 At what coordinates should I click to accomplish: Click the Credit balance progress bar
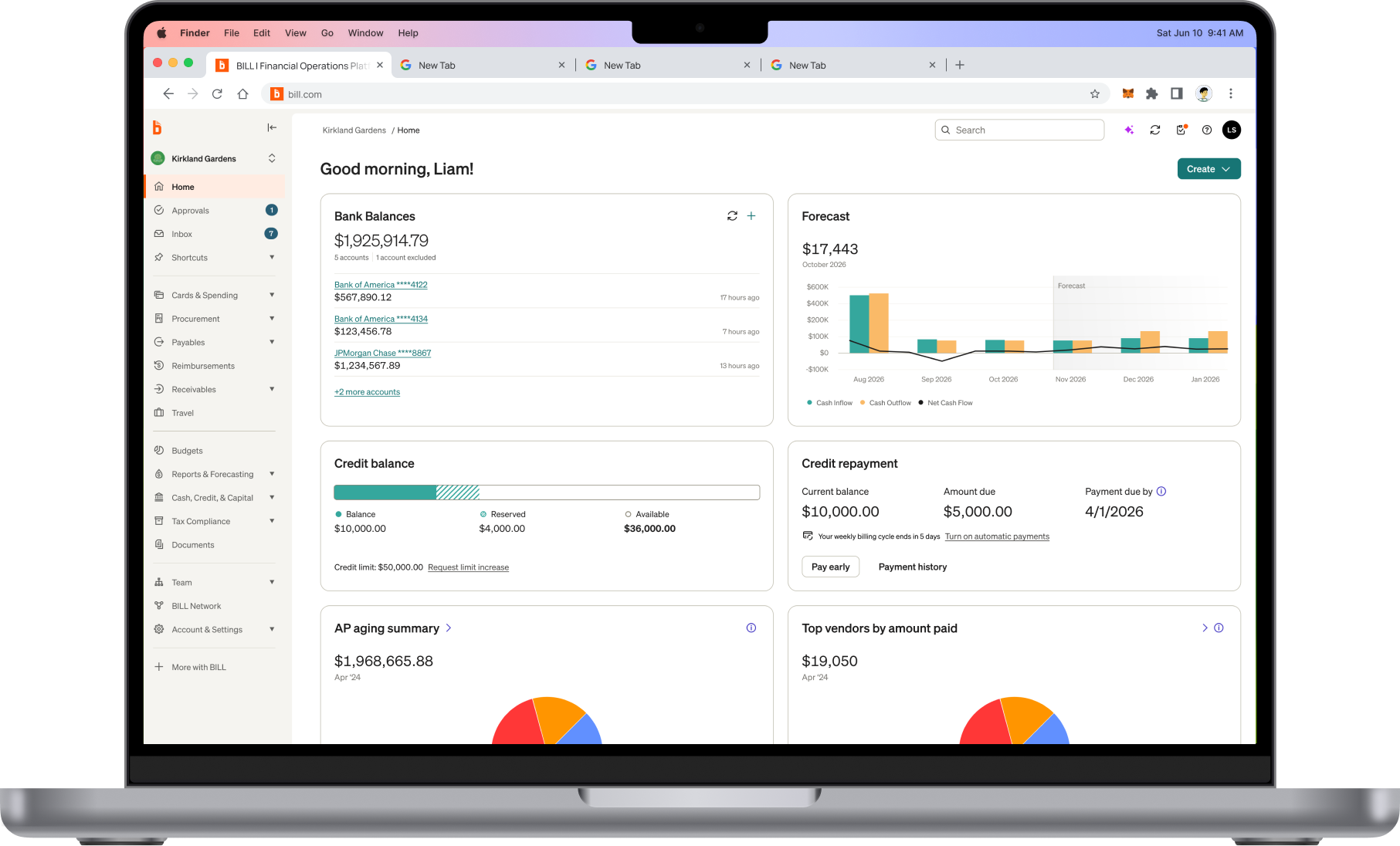click(546, 492)
